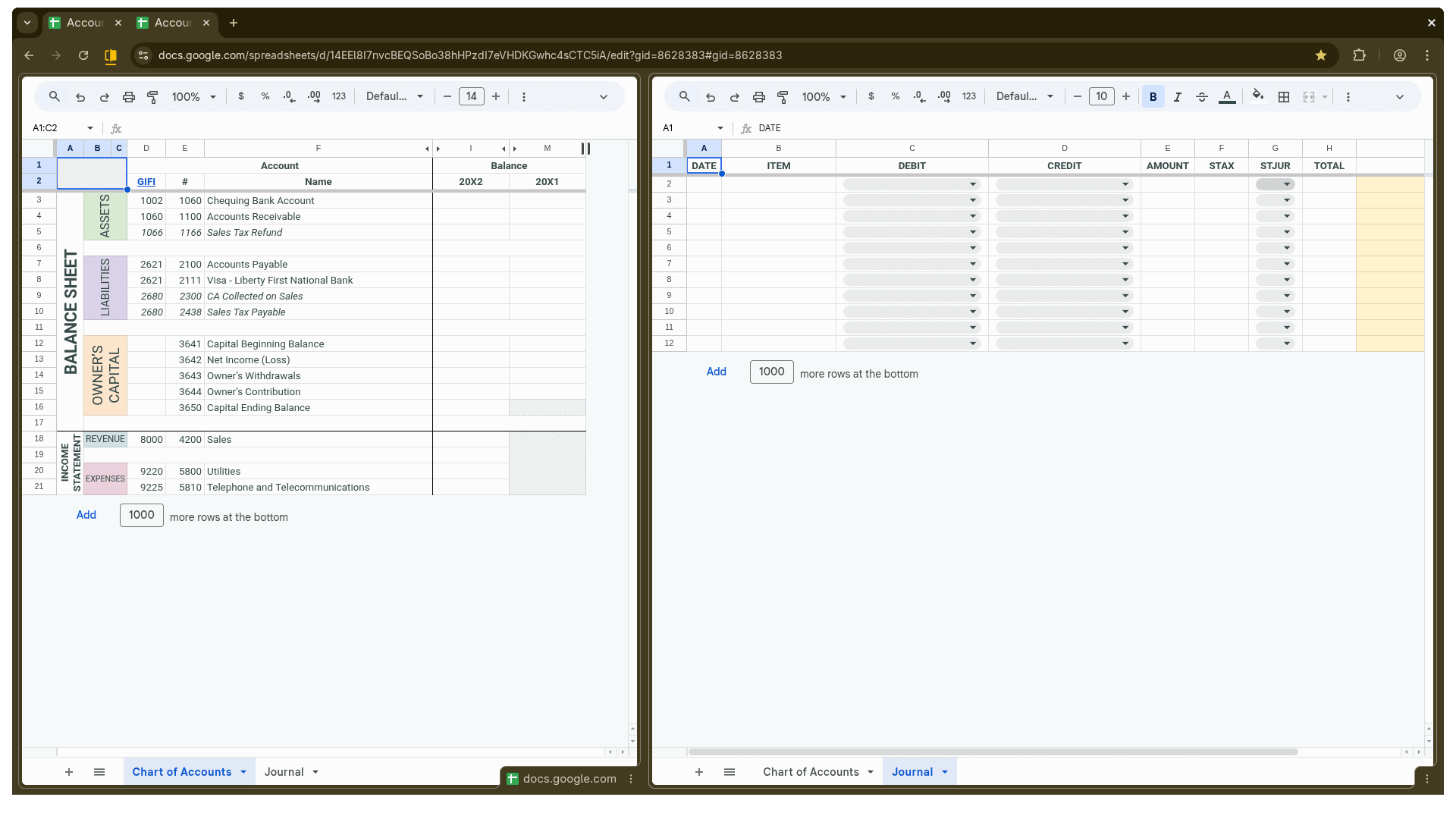Toggle the bookmark star in the address bar
Viewport: 1456px width, 819px height.
[1321, 55]
